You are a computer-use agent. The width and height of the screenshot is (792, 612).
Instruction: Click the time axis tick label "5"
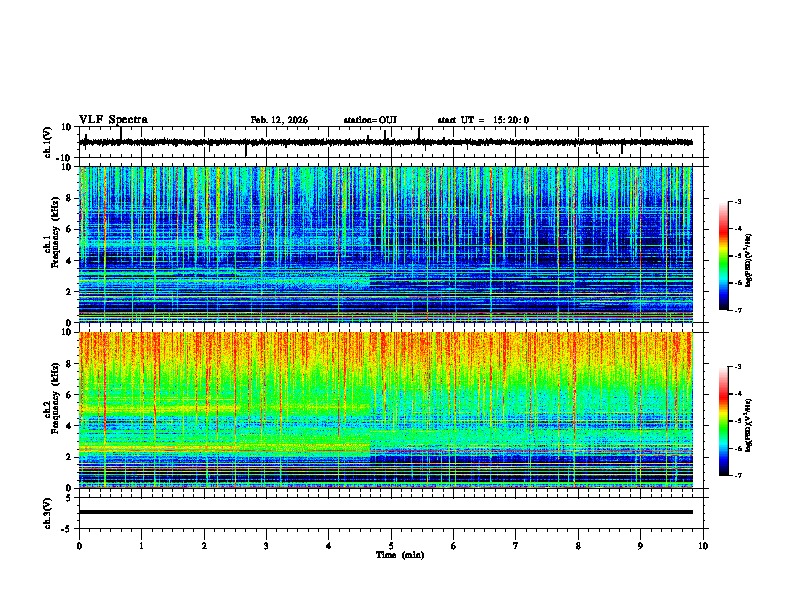[391, 546]
